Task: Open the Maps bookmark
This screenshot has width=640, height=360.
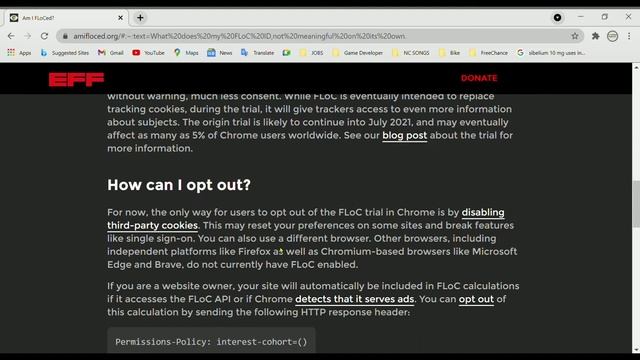Action: (186, 53)
